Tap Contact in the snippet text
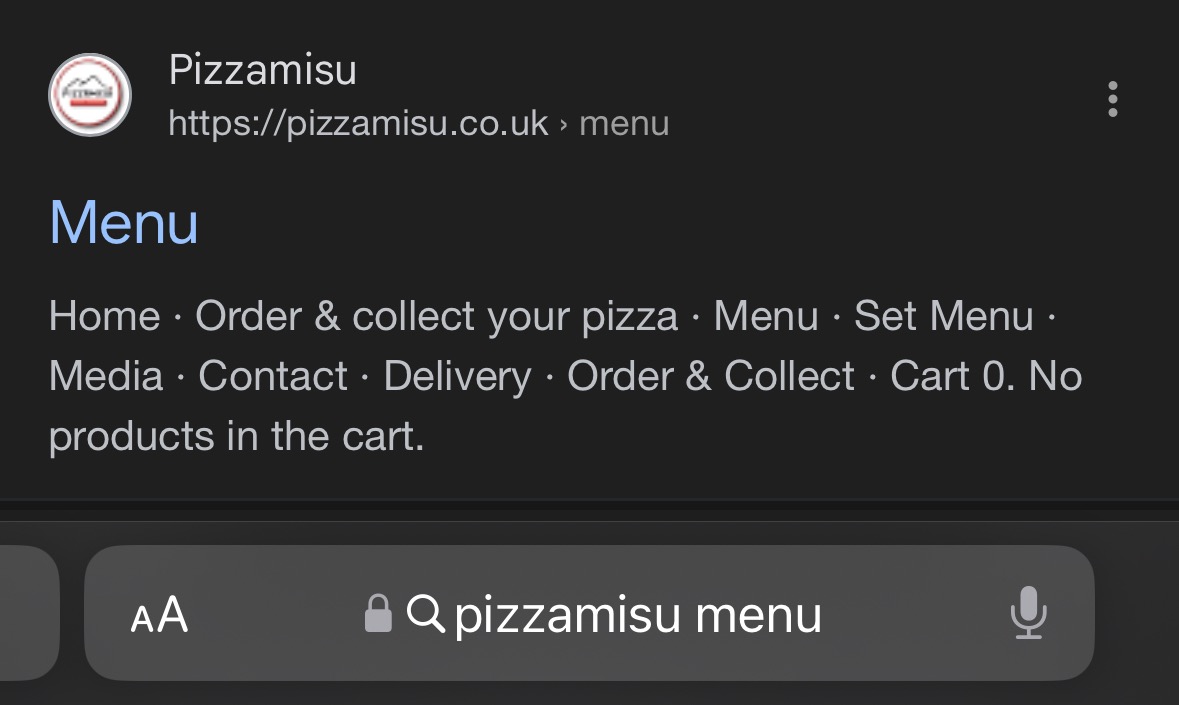 click(x=273, y=375)
